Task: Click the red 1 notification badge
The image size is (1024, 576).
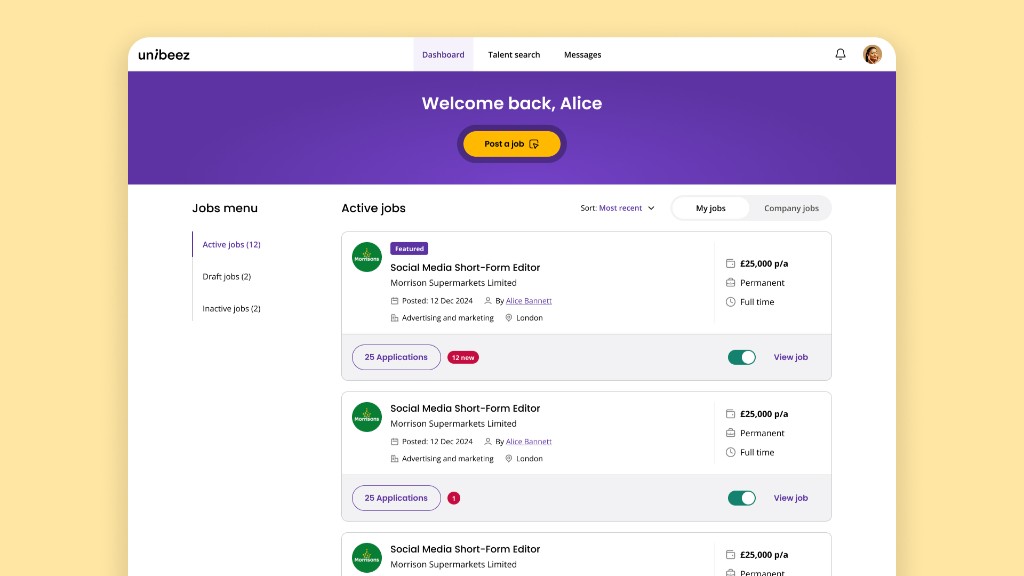Action: pos(454,498)
